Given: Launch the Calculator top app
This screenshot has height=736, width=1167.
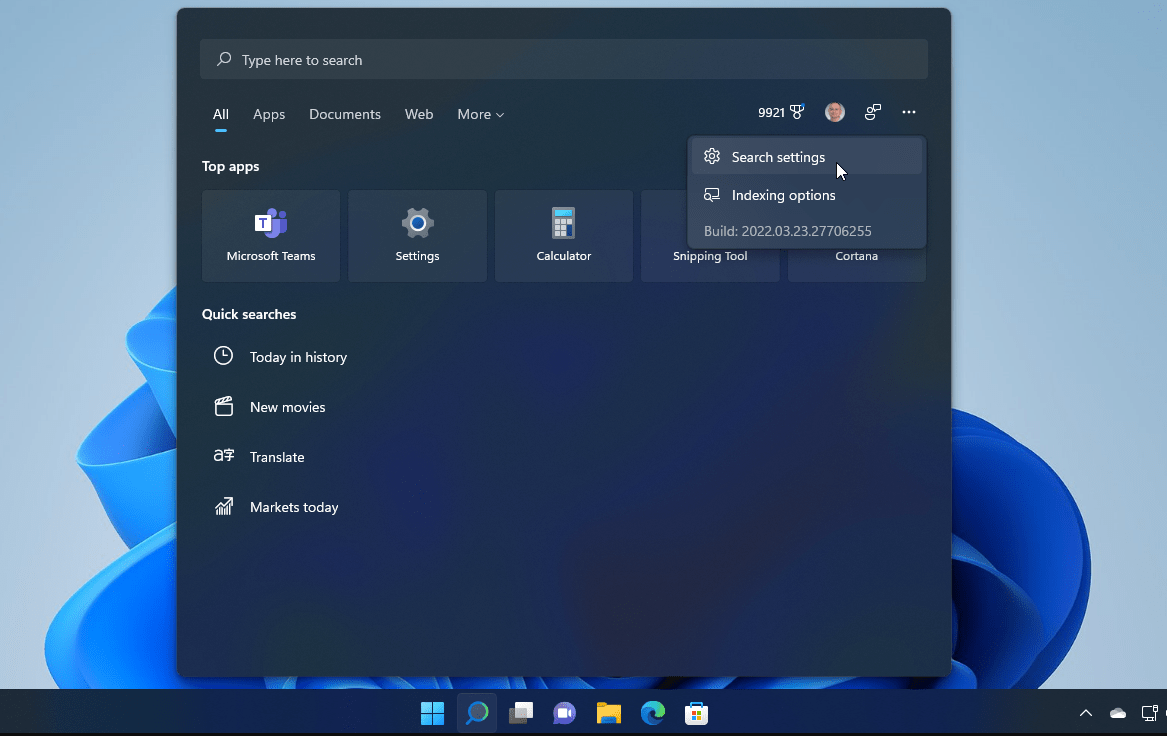Looking at the screenshot, I should tap(564, 236).
